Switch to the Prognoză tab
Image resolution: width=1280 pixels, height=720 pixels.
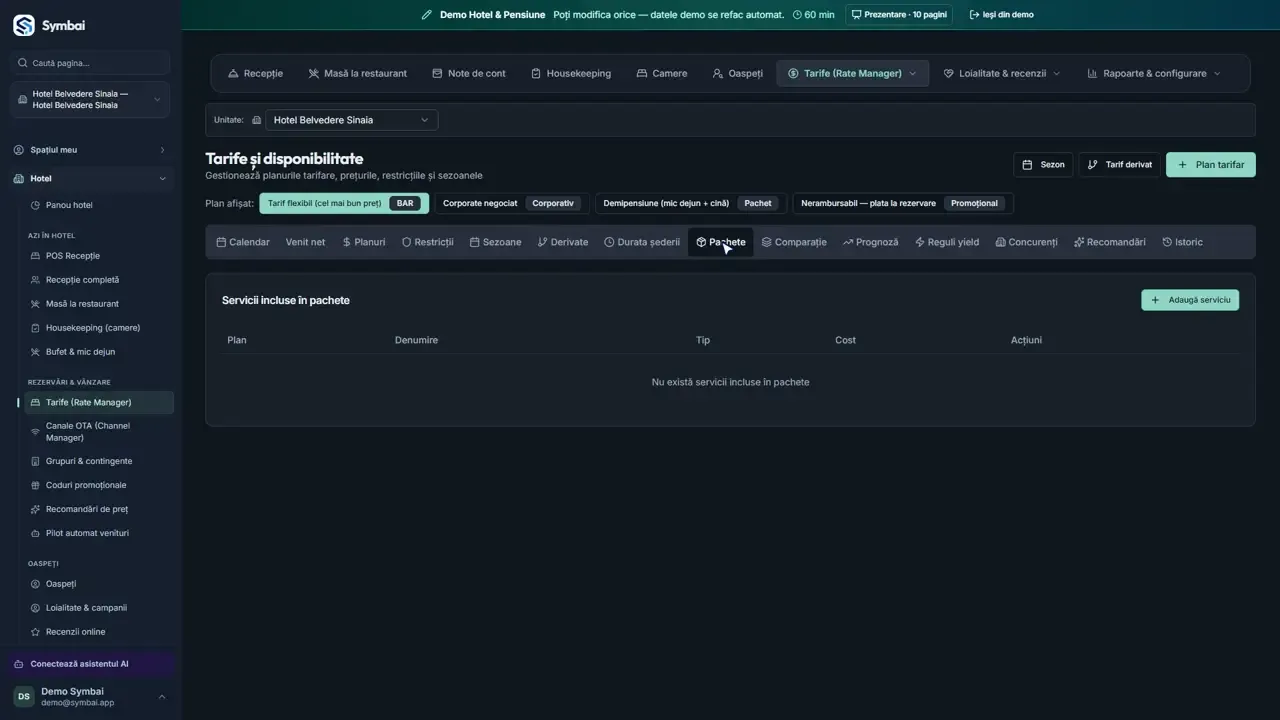point(870,242)
